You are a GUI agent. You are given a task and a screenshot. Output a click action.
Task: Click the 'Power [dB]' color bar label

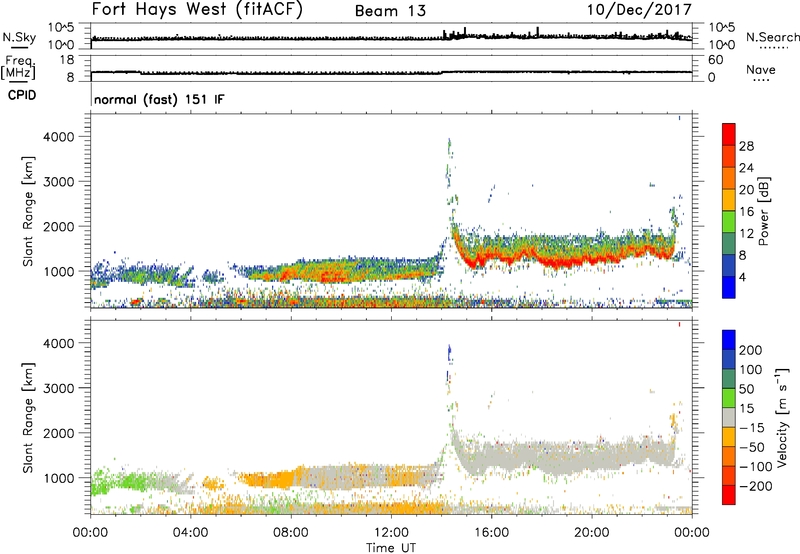tap(763, 211)
